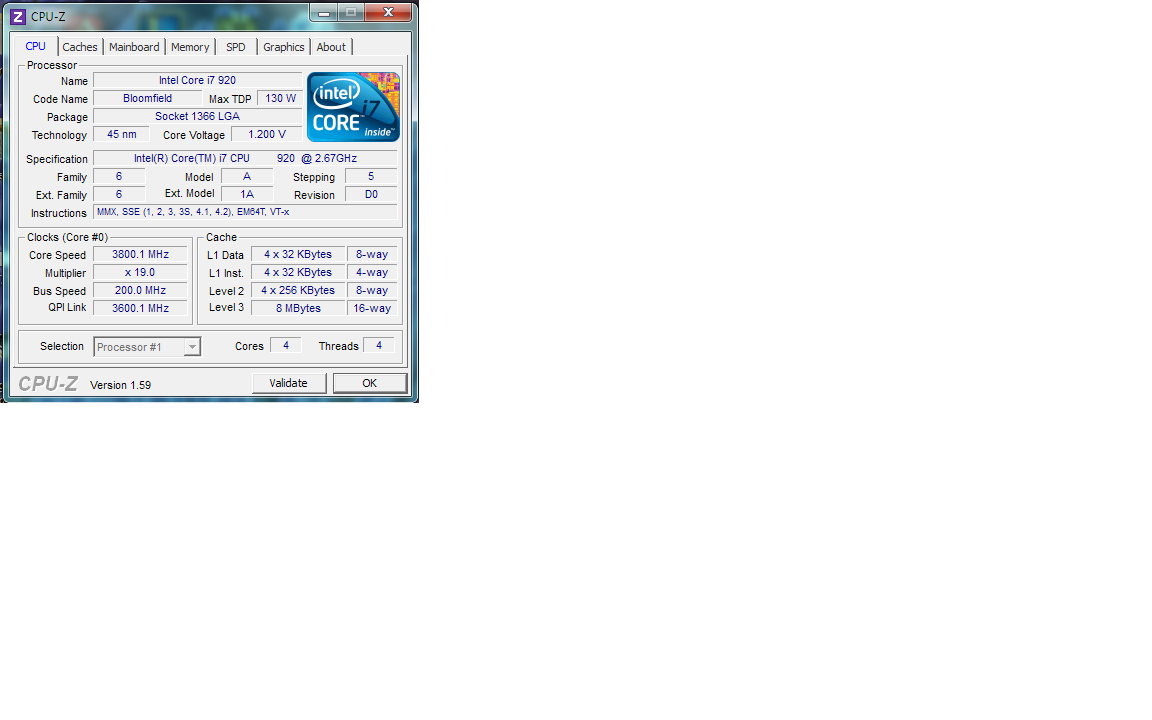The height and width of the screenshot is (720, 1152).
Task: Click the Cores count value
Action: click(286, 345)
